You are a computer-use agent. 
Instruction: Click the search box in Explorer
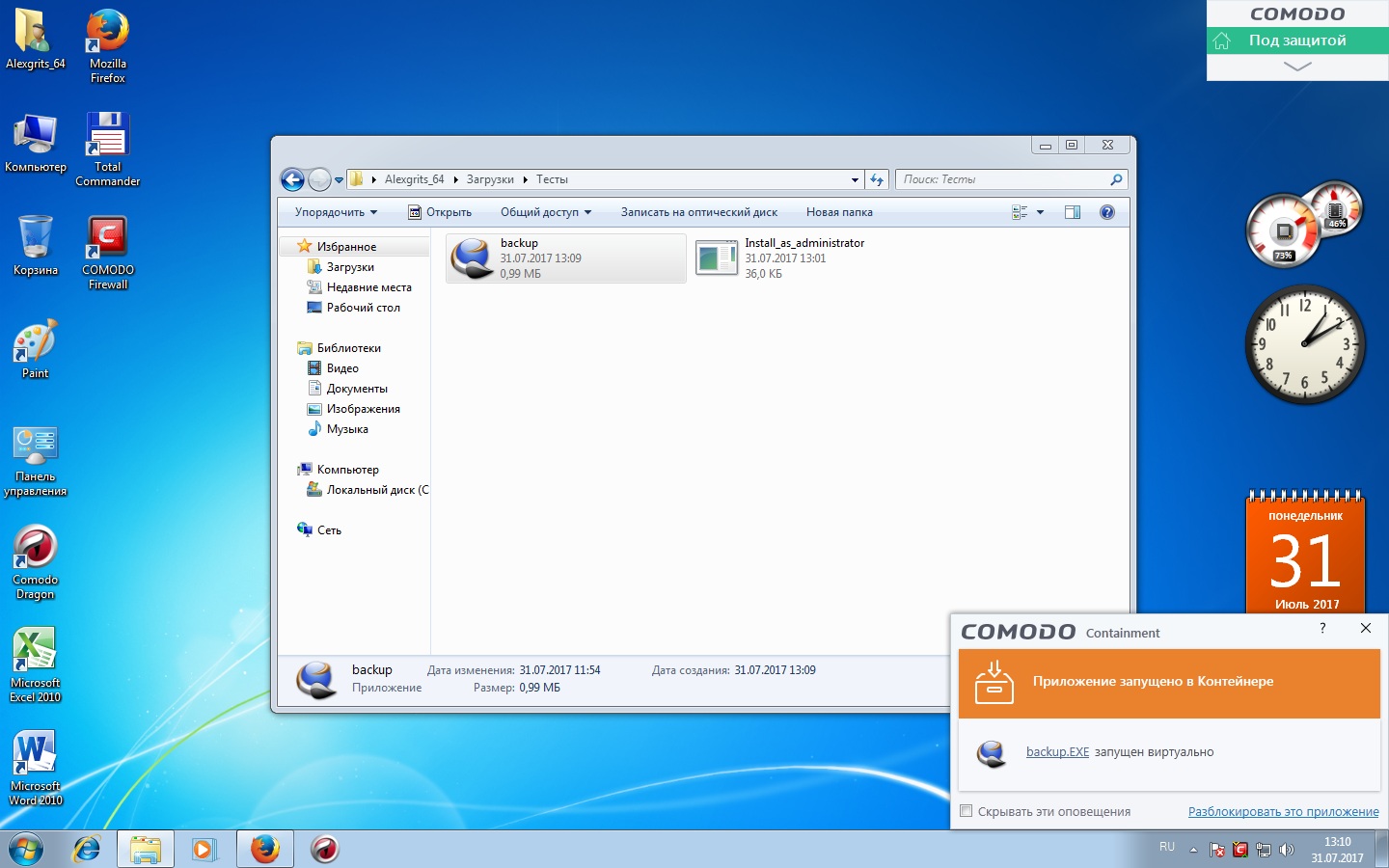[1003, 179]
